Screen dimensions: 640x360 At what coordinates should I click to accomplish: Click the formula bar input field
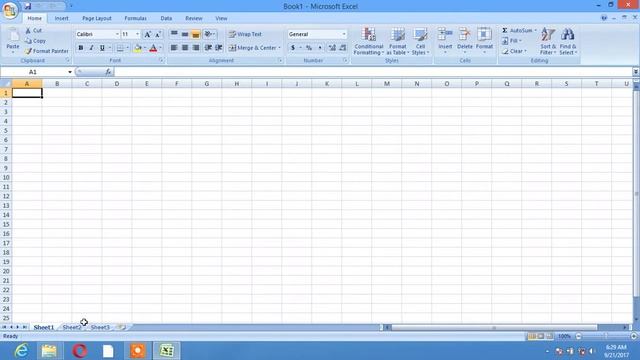(x=373, y=72)
